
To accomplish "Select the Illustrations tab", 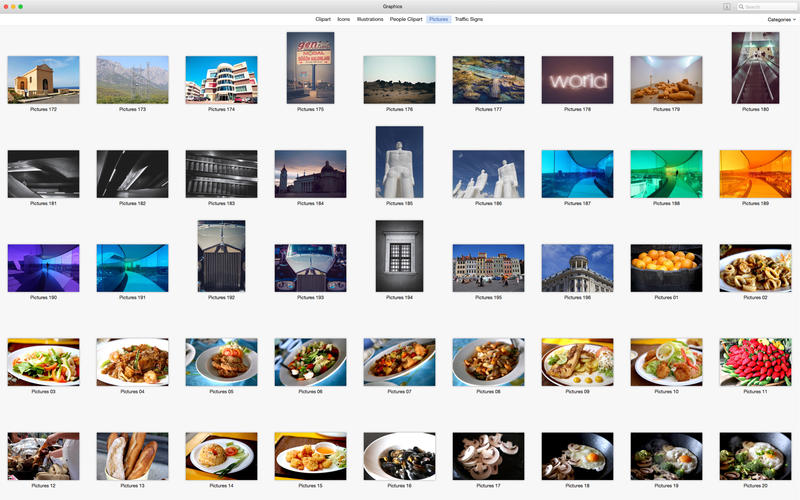I will tap(370, 19).
